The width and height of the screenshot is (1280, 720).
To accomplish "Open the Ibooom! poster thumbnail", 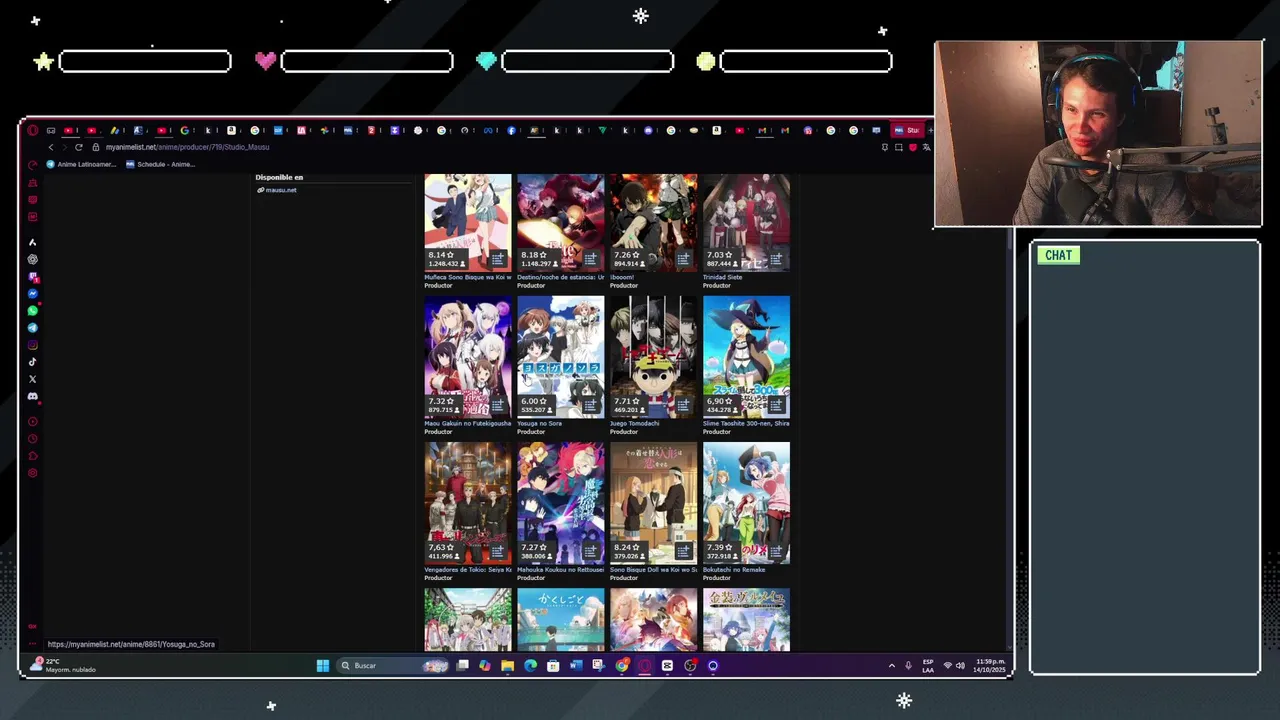I will (x=653, y=223).
